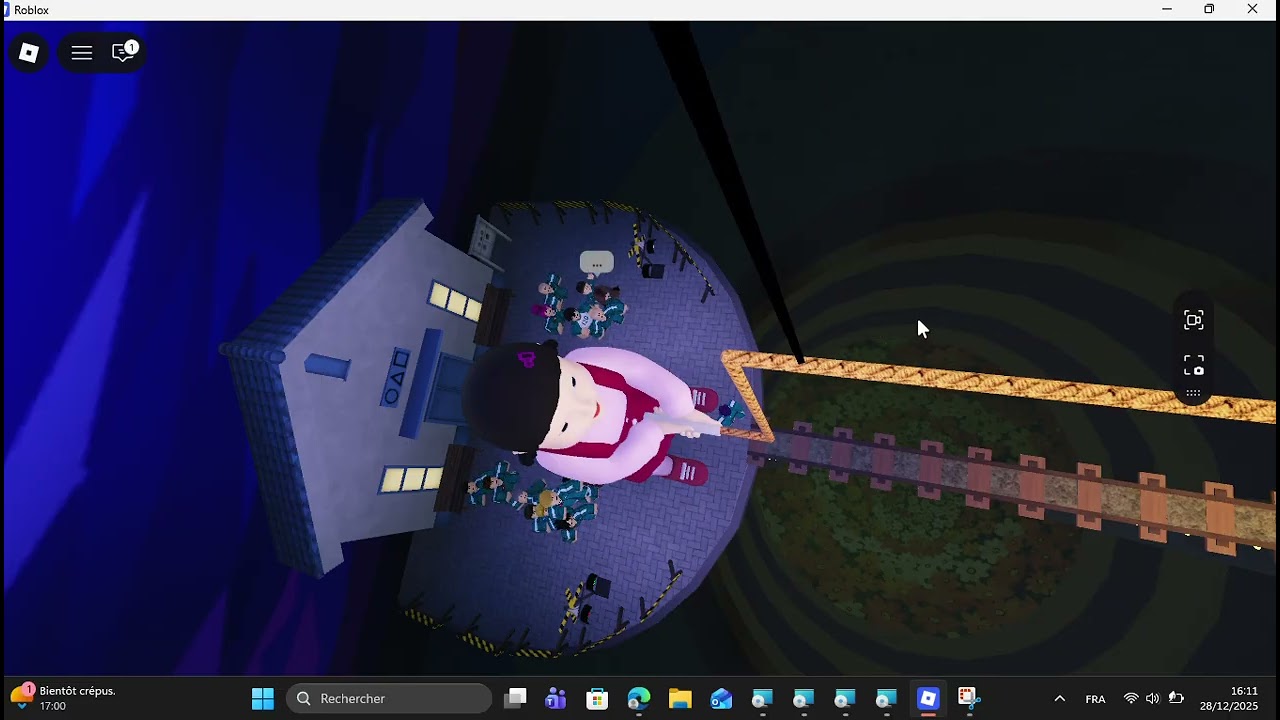The height and width of the screenshot is (720, 1280).
Task: Open volume control via the speaker icon
Action: coord(1153,698)
